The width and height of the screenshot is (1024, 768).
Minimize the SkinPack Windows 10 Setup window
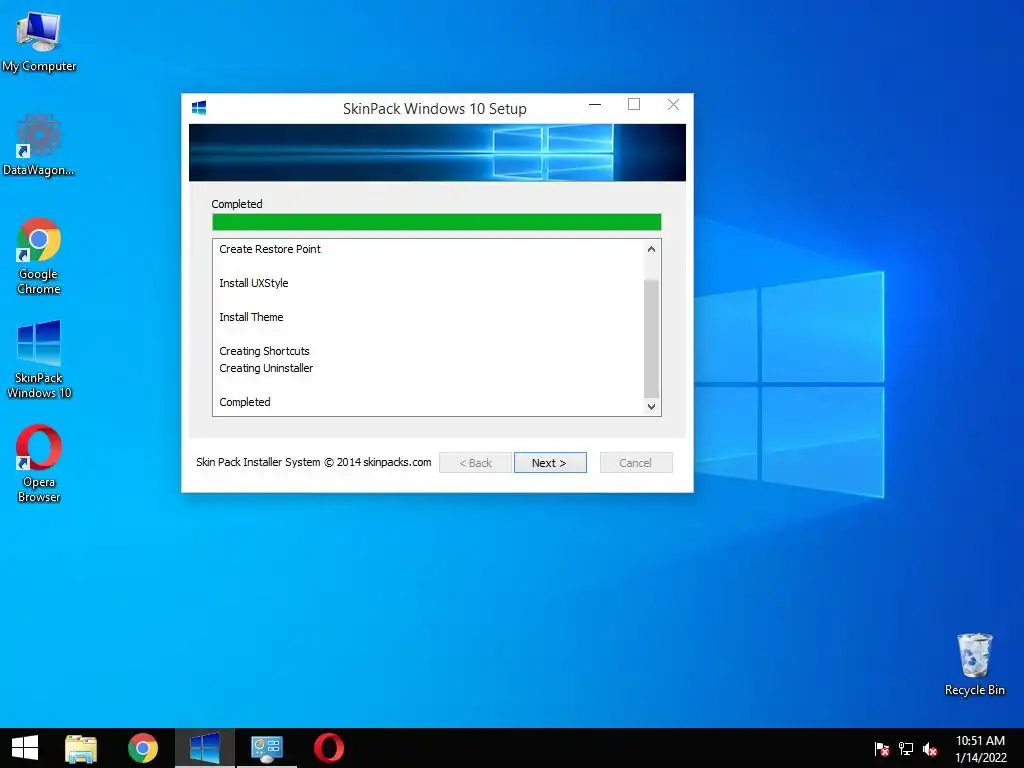click(x=595, y=104)
